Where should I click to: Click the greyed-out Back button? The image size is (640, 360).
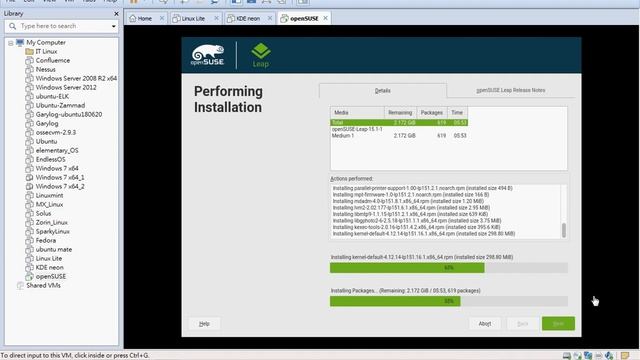[x=522, y=324]
